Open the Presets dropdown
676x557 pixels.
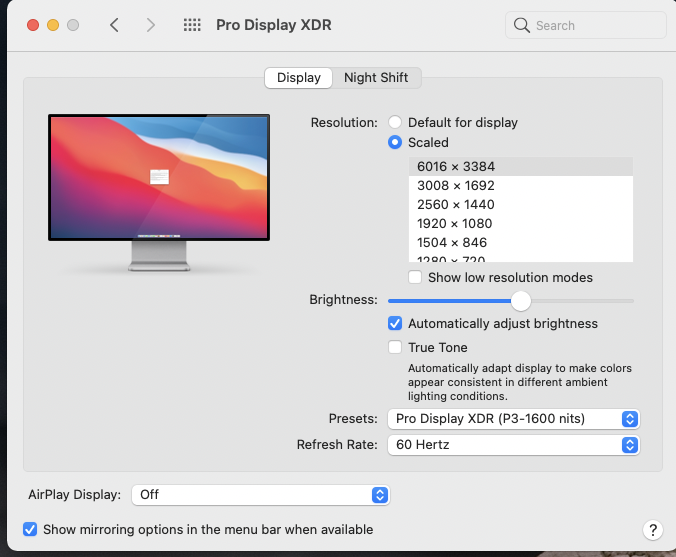[x=513, y=419]
